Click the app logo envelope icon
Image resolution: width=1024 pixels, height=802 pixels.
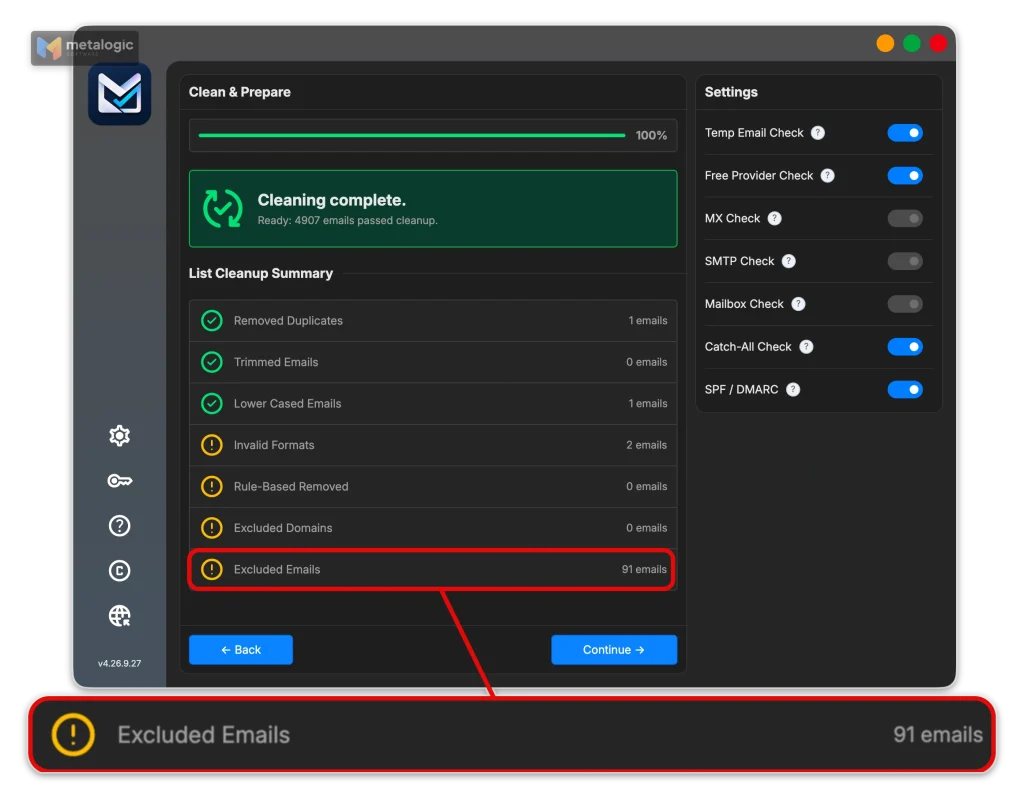click(120, 94)
